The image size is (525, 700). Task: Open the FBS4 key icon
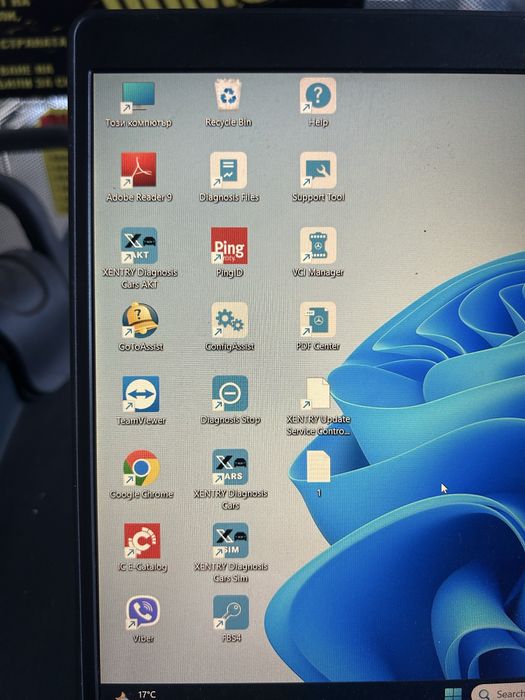click(x=231, y=612)
